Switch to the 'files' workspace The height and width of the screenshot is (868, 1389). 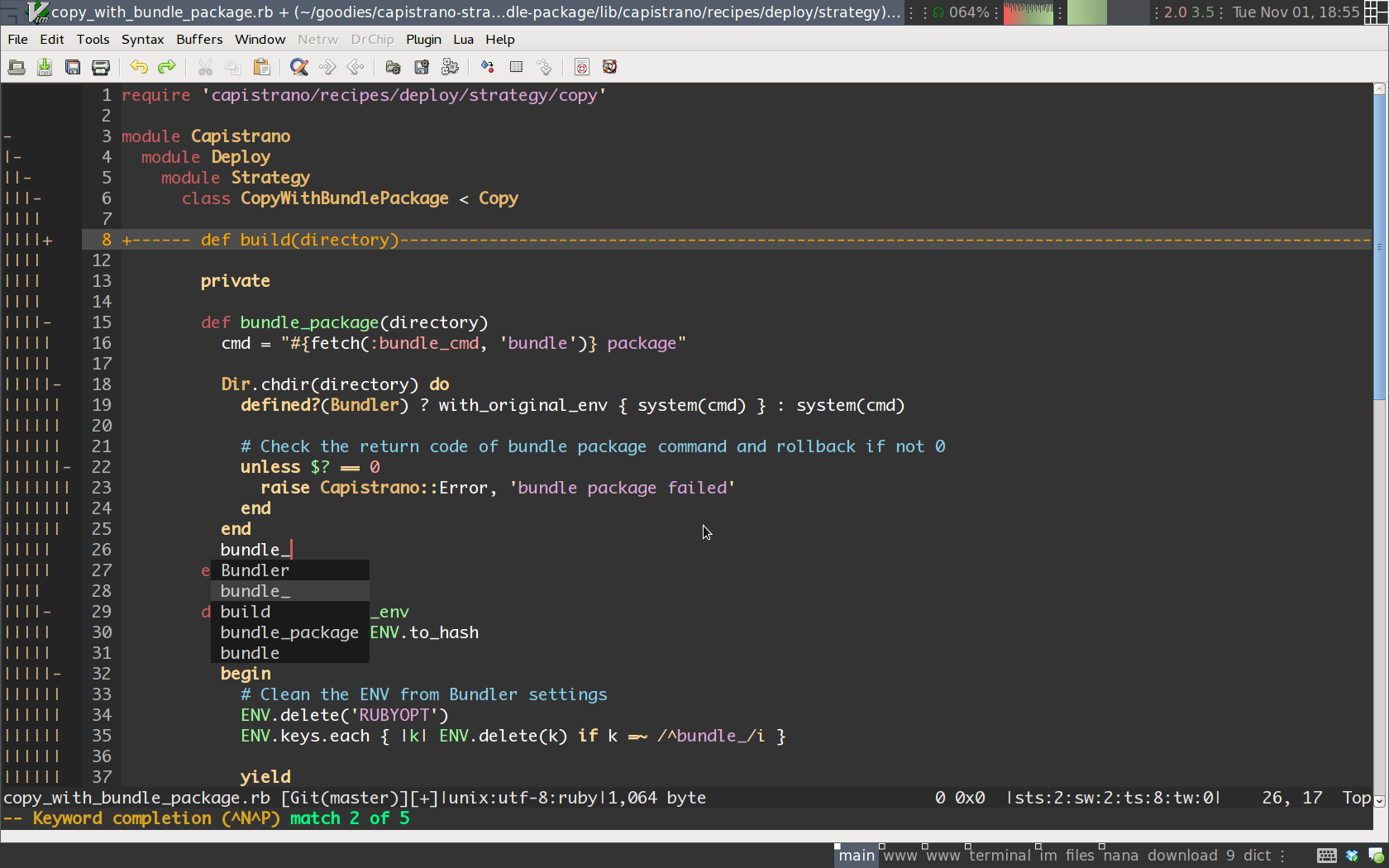[1079, 856]
